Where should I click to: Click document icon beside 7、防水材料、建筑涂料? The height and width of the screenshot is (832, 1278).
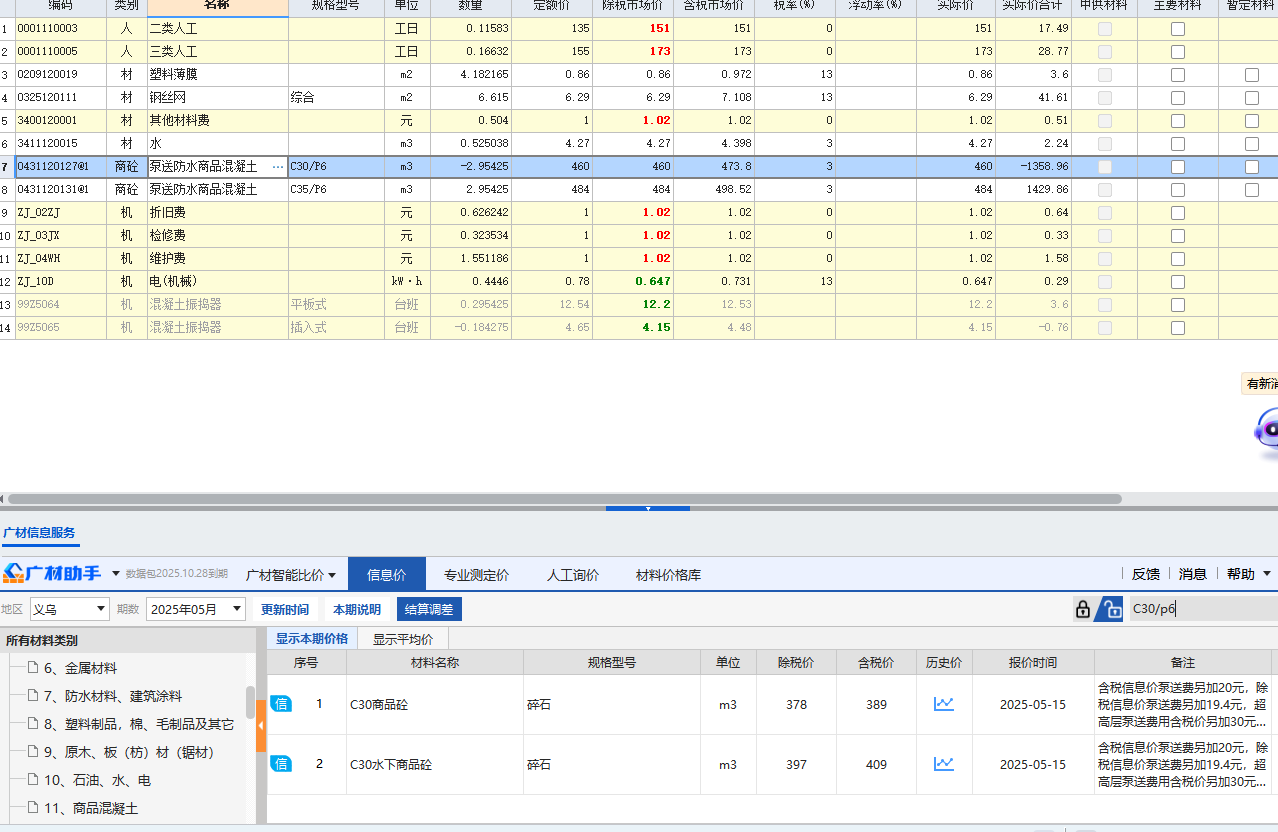pos(32,696)
